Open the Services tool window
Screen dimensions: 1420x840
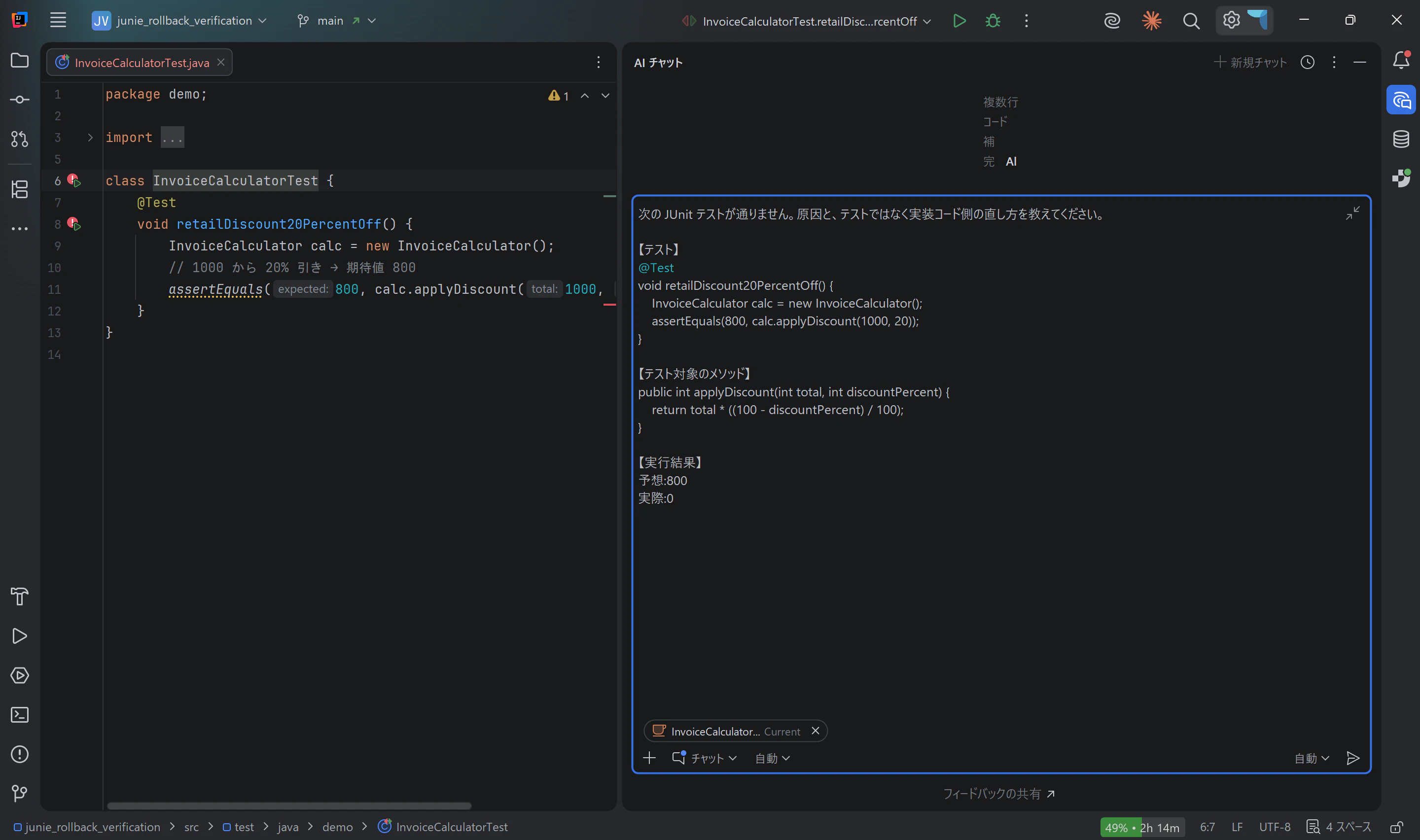click(20, 675)
